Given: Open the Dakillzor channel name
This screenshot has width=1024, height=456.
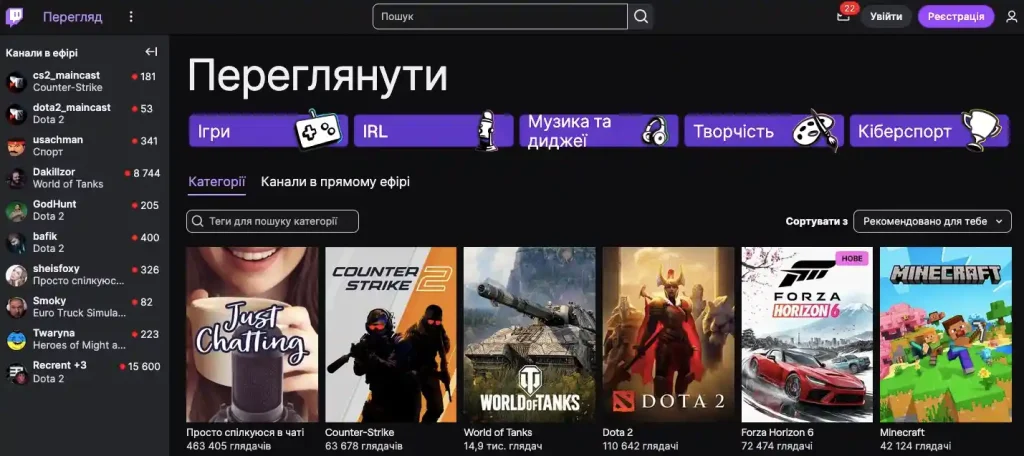Looking at the screenshot, I should [x=54, y=172].
